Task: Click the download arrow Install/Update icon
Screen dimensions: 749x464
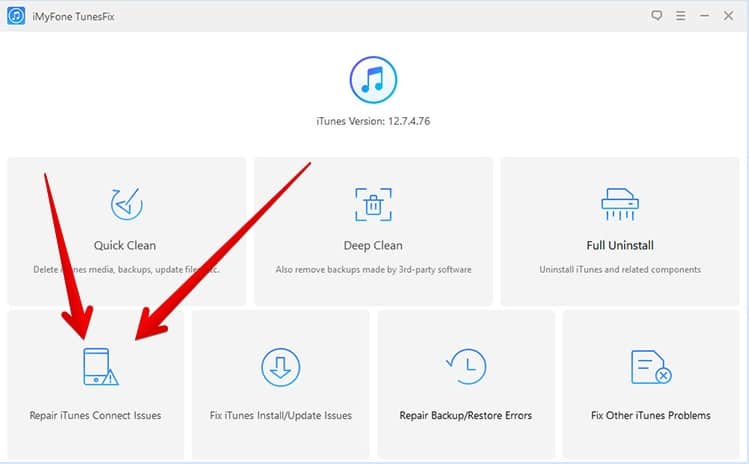Action: pos(280,367)
